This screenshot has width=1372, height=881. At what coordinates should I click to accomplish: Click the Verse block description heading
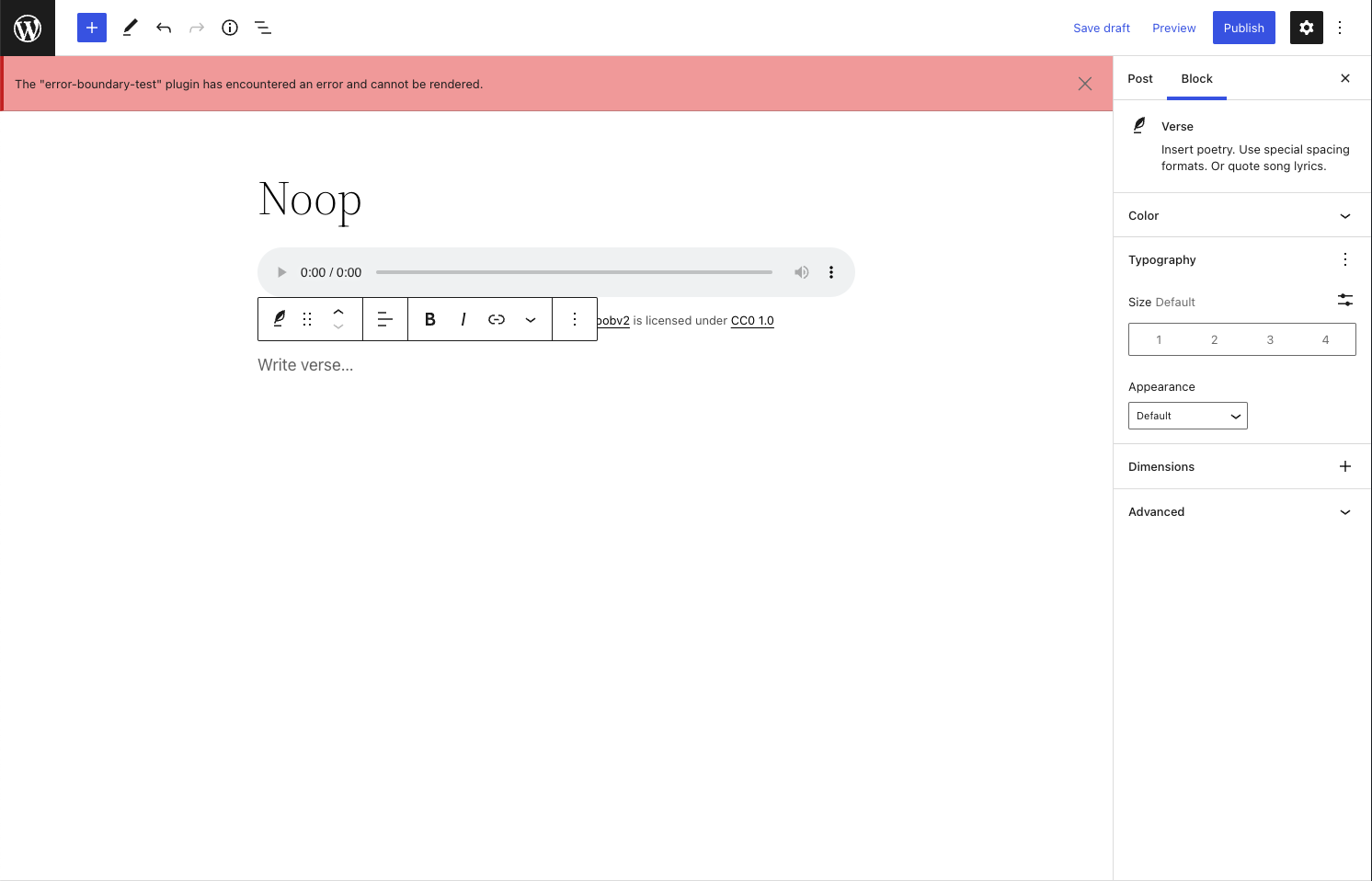coord(1177,127)
